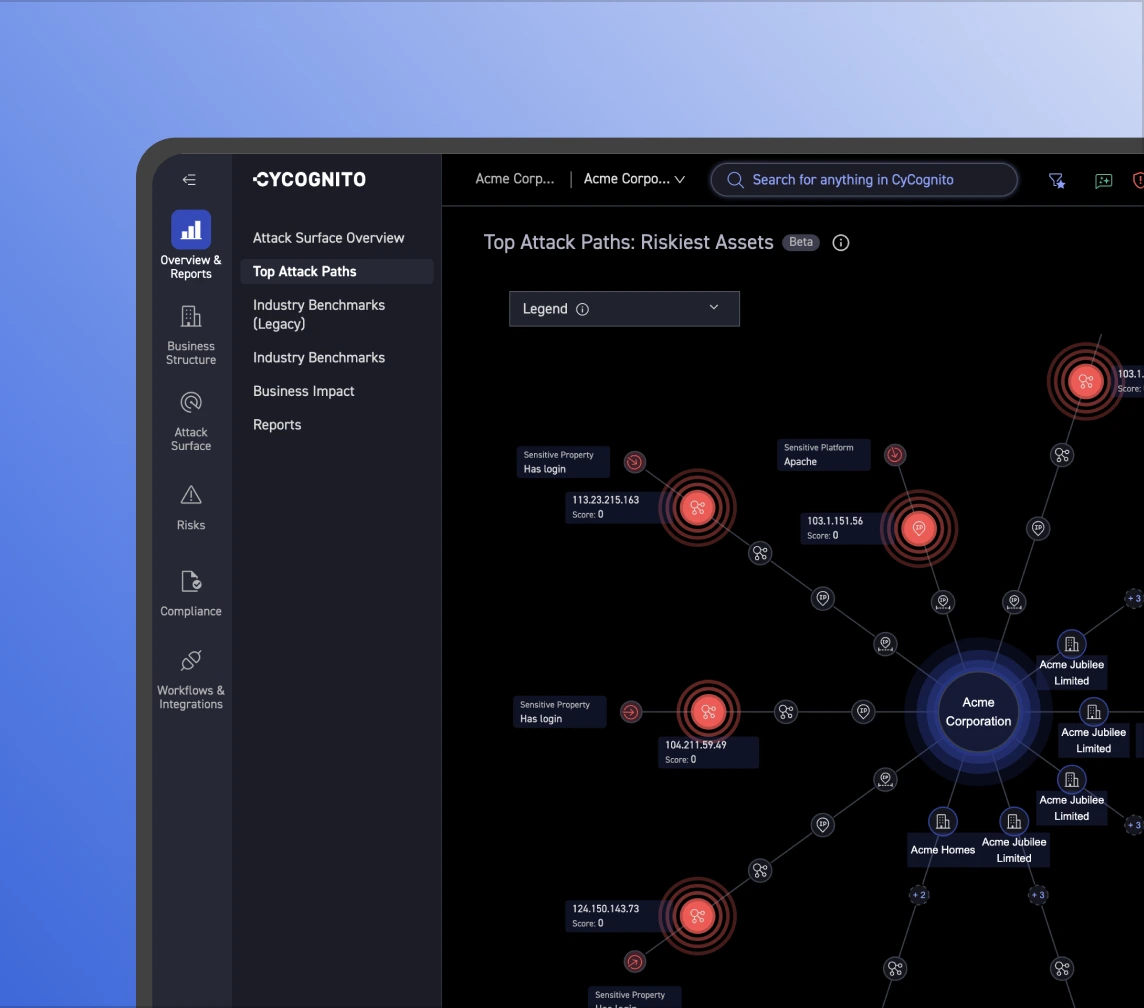
Task: Click the info icon next to Beta badge
Action: [841, 243]
